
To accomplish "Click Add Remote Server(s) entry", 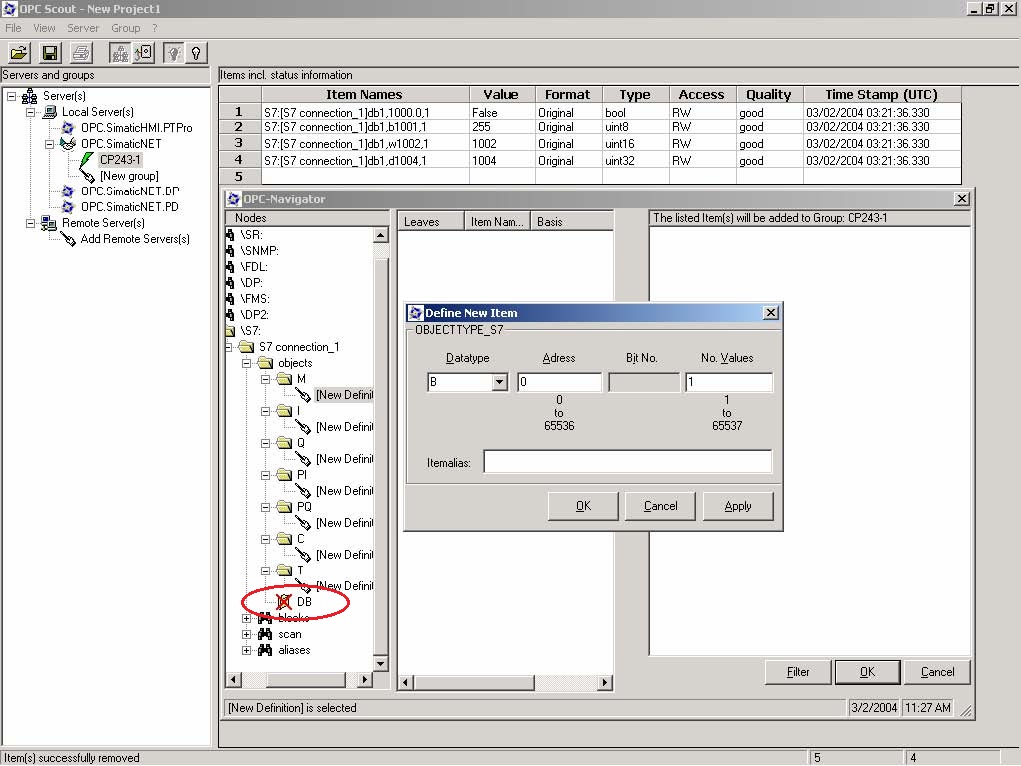I will point(135,239).
